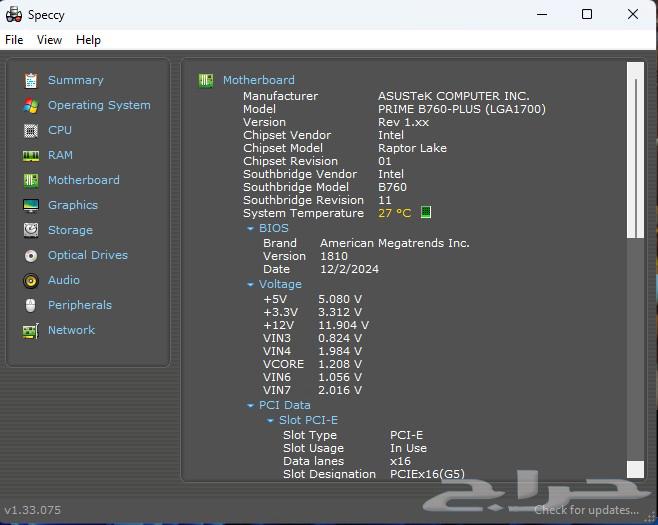Viewport: 658px width, 525px height.
Task: Click the version label v1.33.075
Action: 32,510
